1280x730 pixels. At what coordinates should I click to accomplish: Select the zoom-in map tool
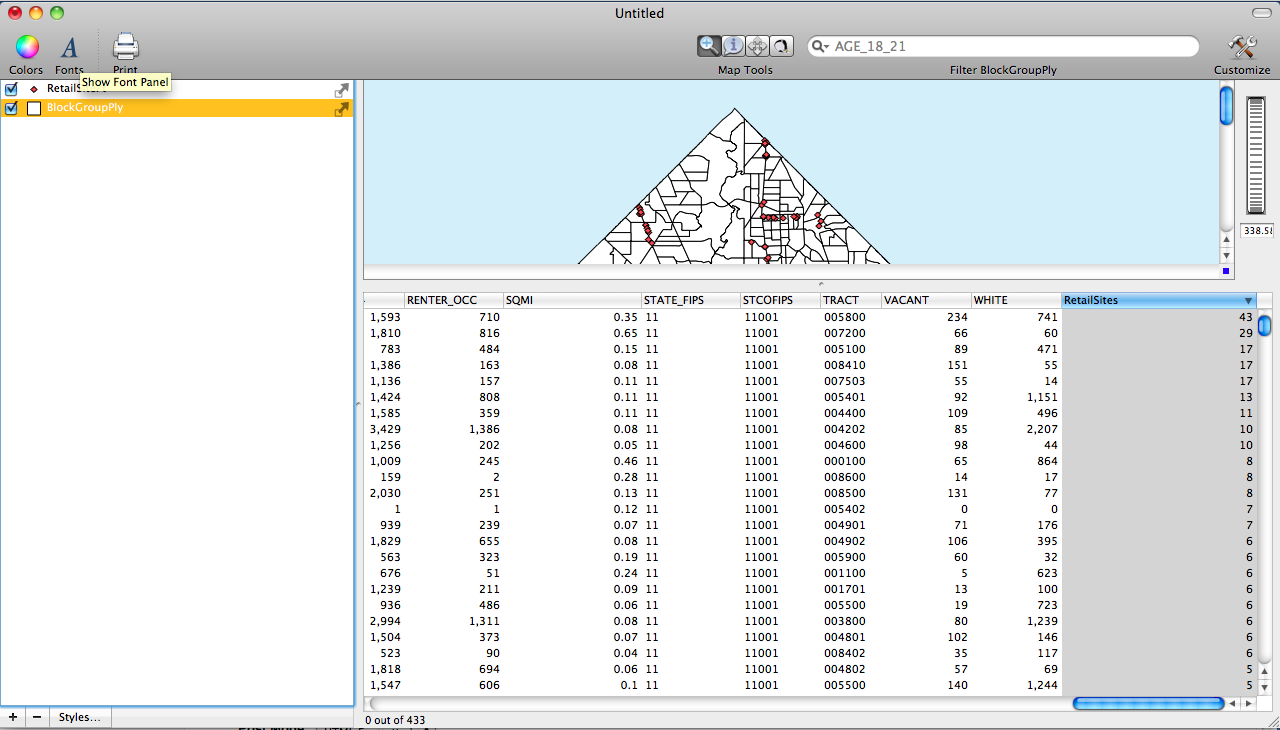(709, 46)
